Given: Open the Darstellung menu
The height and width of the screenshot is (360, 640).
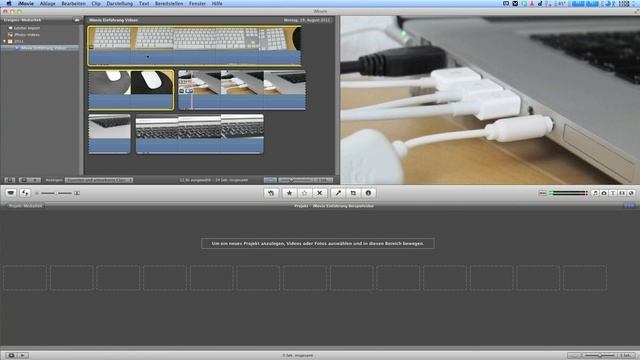Looking at the screenshot, I should coord(120,3).
